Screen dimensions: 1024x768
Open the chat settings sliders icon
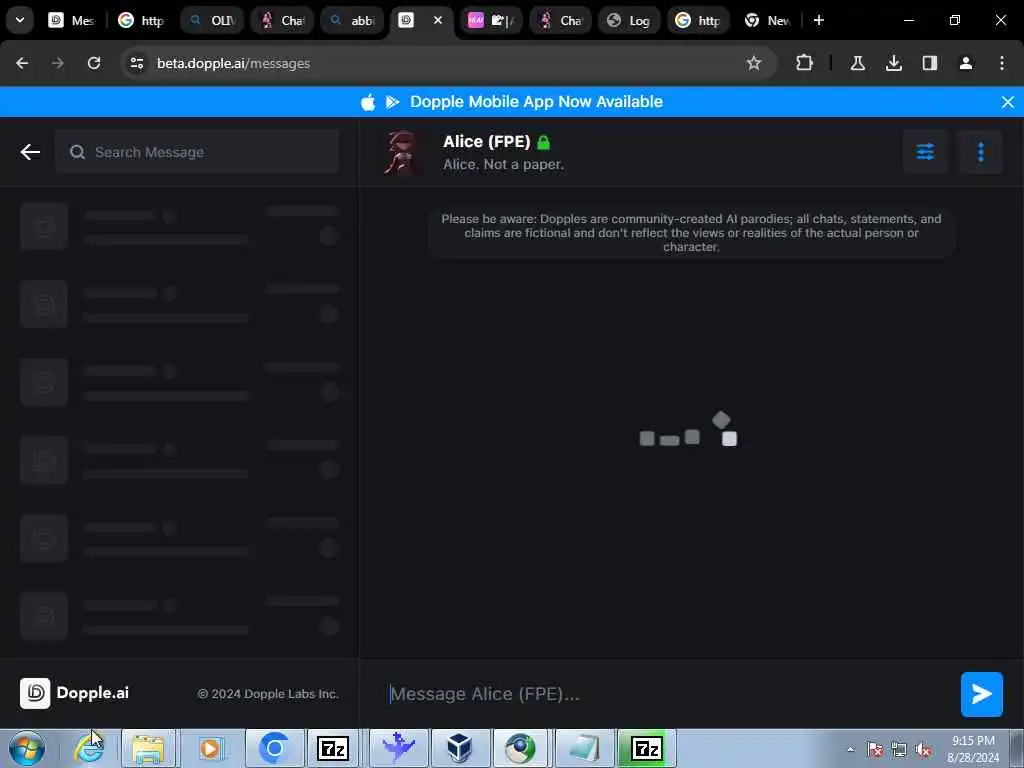(925, 152)
